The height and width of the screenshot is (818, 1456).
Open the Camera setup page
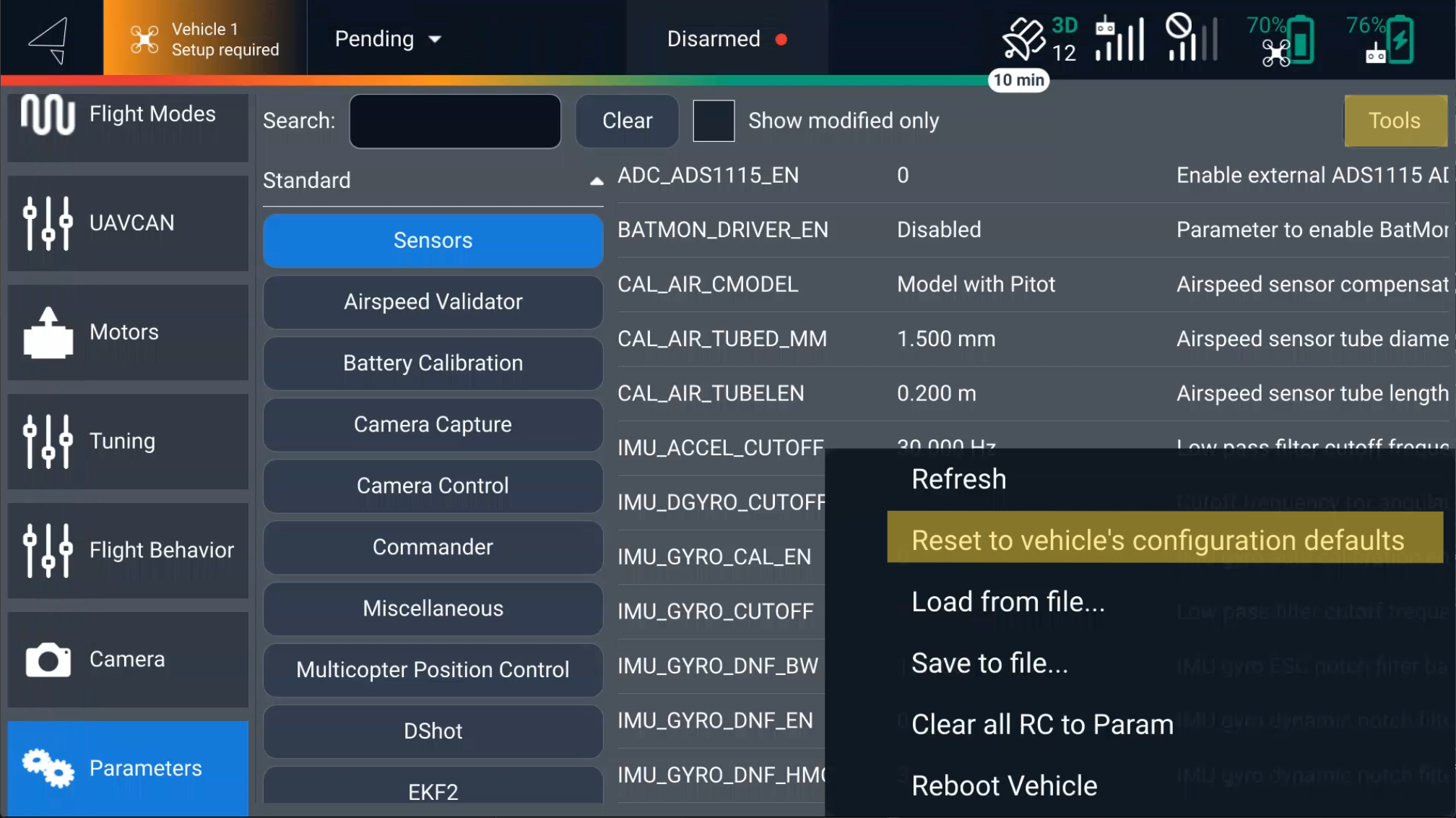(128, 659)
